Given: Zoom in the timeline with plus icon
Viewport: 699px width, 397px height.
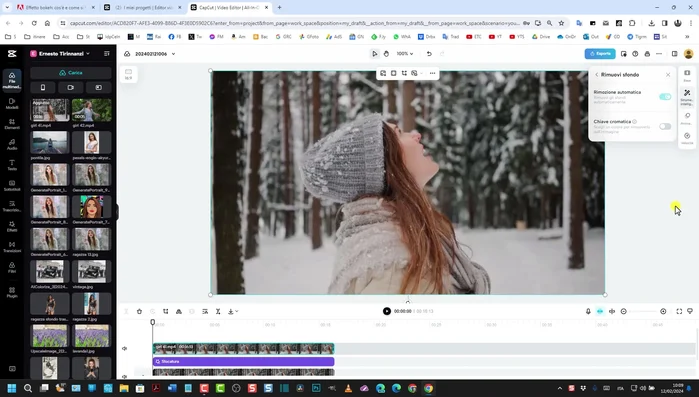Looking at the screenshot, I should pyautogui.click(x=663, y=311).
